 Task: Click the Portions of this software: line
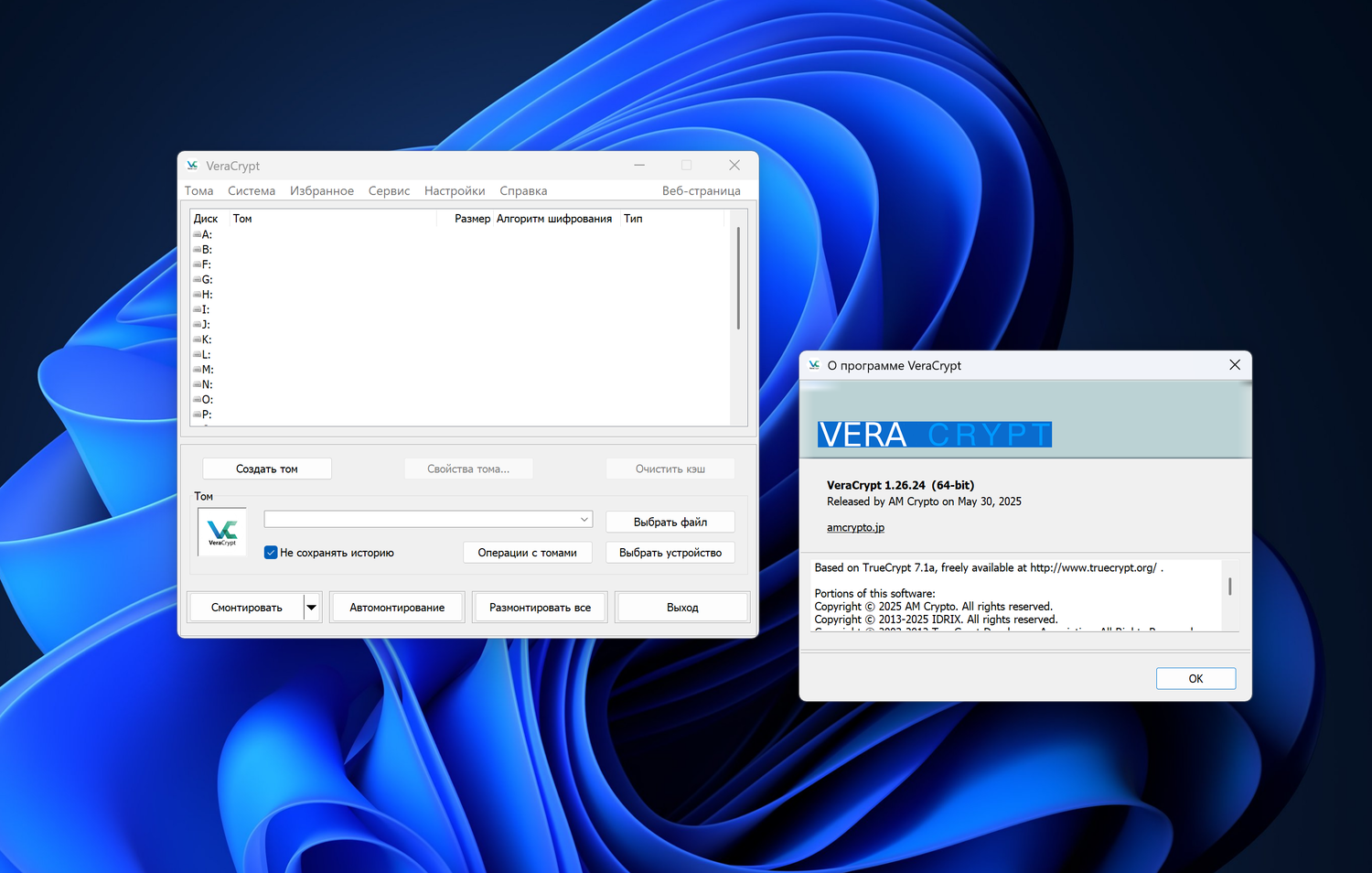pyautogui.click(x=874, y=594)
